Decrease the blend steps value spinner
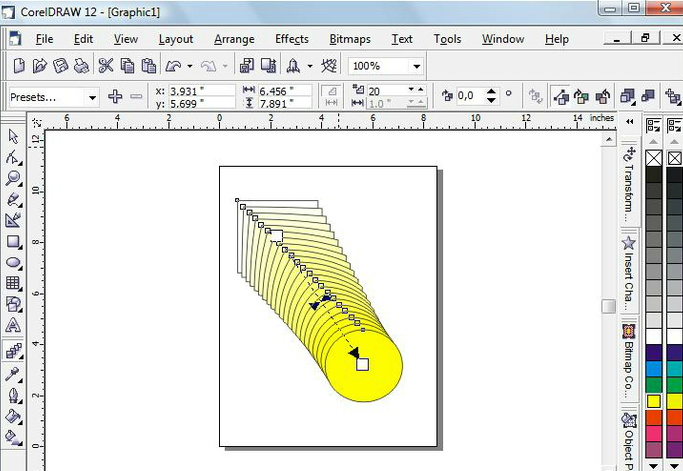Screen dimensions: 683x471 411,89
